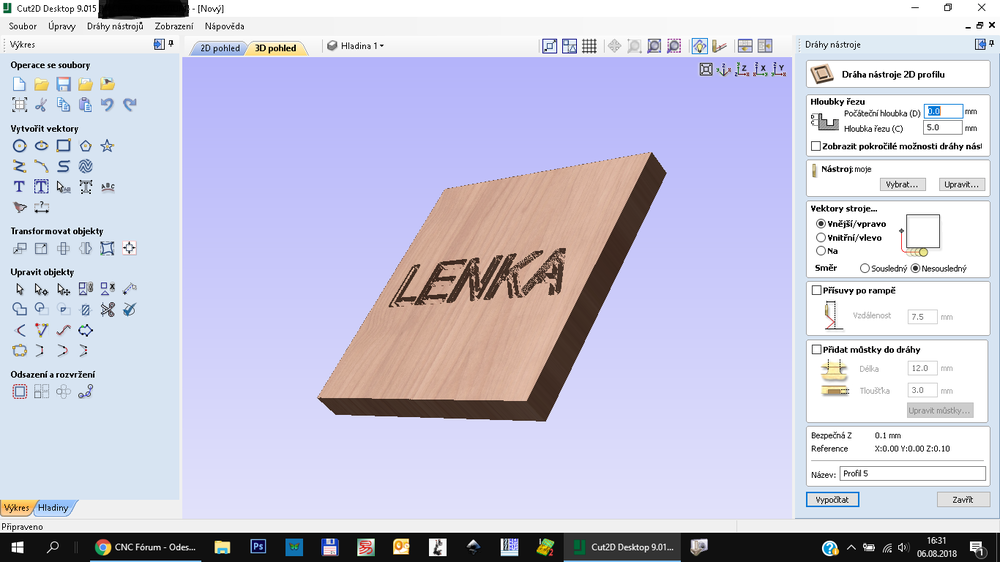The width and height of the screenshot is (1000, 562).
Task: Switch to the '2D pohled' tab
Action: [x=219, y=47]
